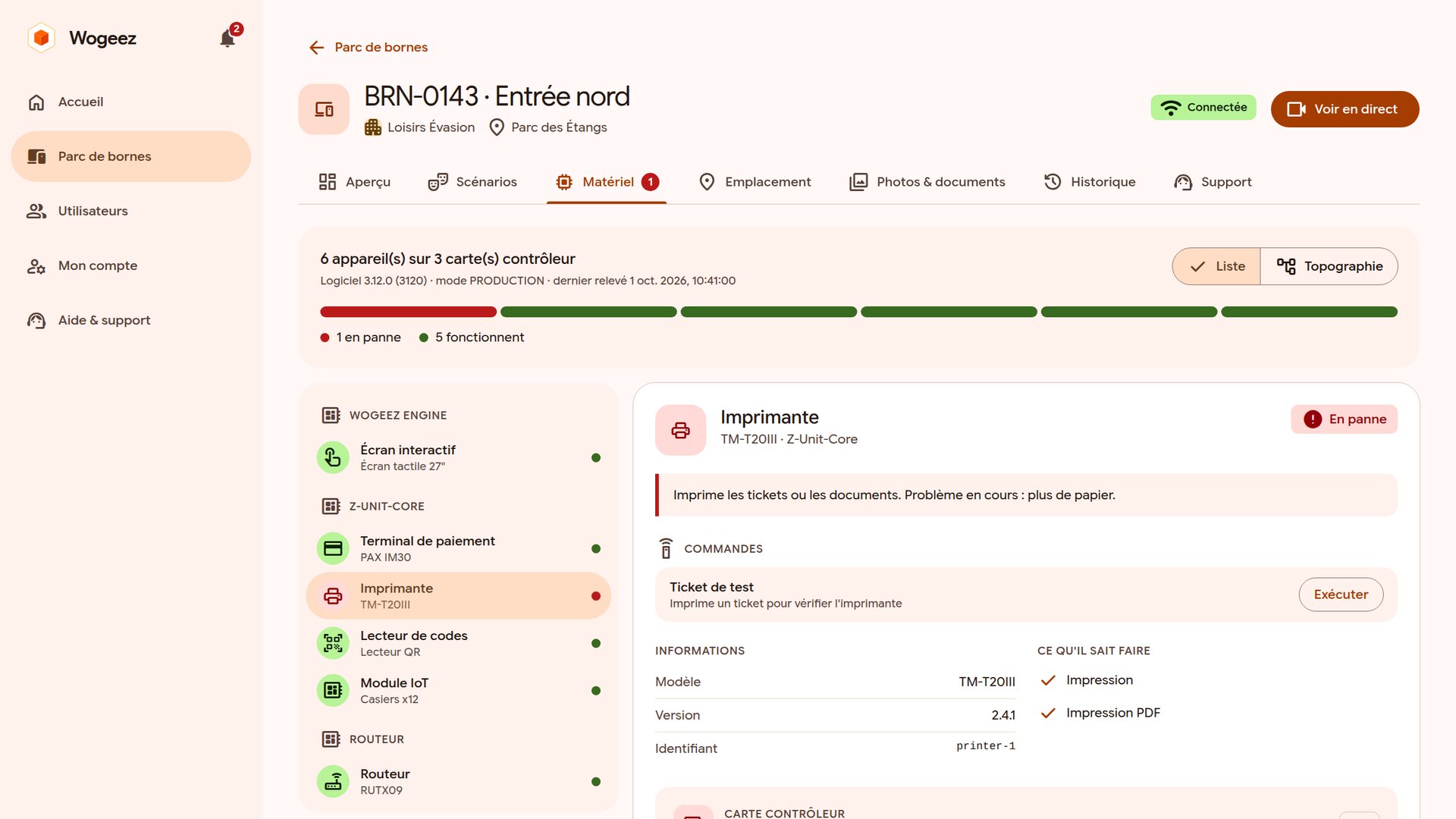Image resolution: width=1456 pixels, height=819 pixels.
Task: Select Lecteur de codes device
Action: [459, 643]
